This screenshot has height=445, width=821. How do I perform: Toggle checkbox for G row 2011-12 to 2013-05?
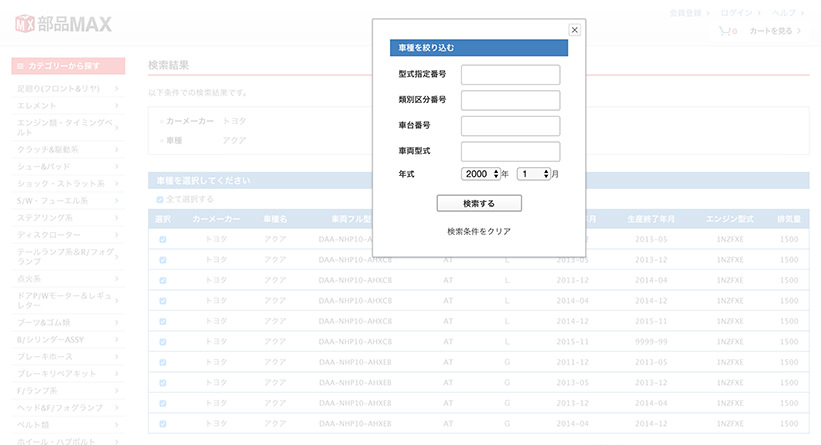(163, 362)
